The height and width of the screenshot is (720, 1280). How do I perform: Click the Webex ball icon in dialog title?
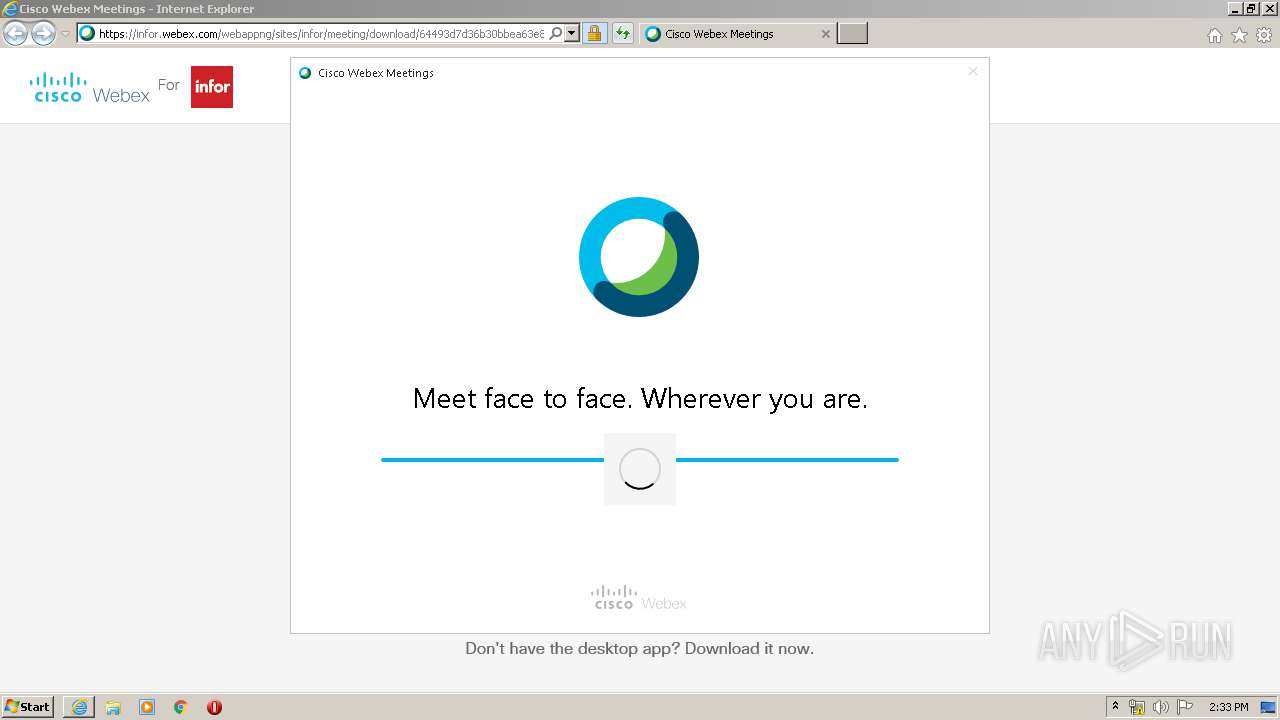click(x=305, y=72)
